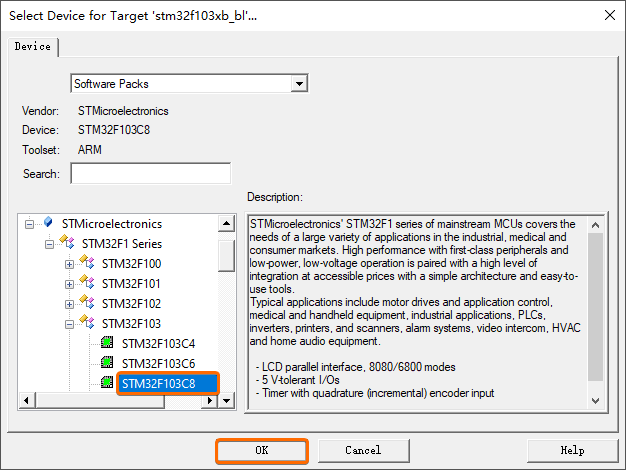Select the STM32F100 tree label

pos(131,264)
